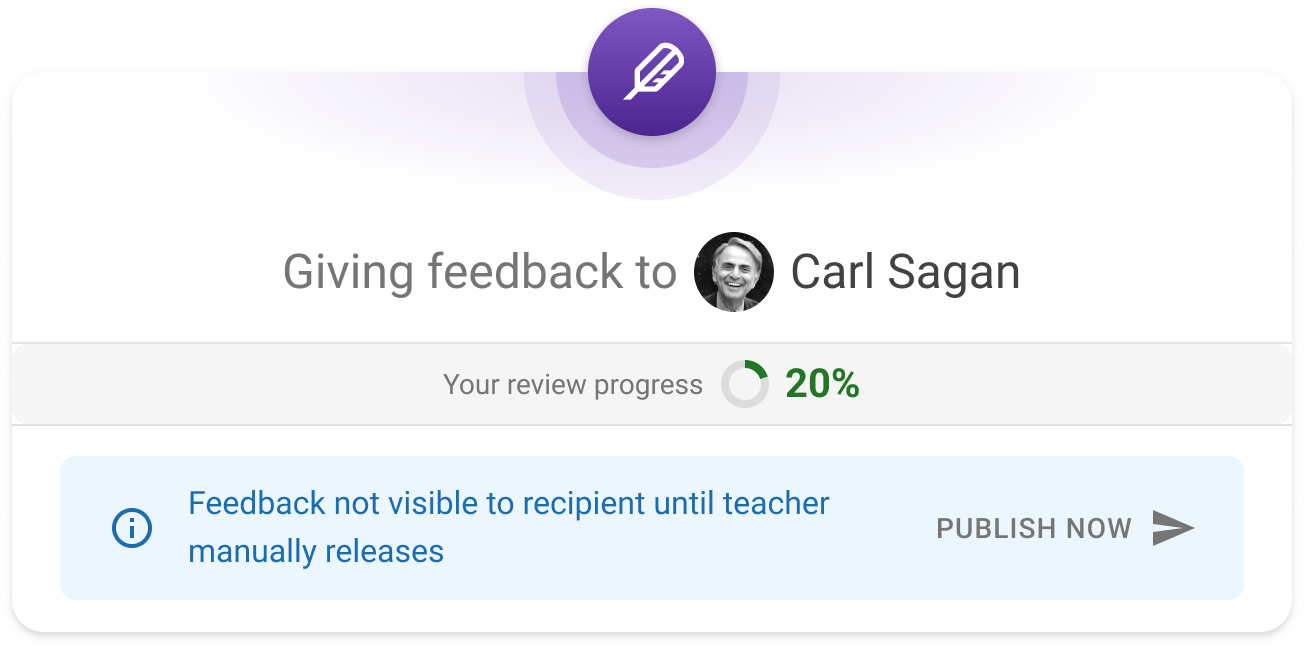This screenshot has width=1304, height=648.
Task: Click the purple feather quill icon
Action: 651,72
